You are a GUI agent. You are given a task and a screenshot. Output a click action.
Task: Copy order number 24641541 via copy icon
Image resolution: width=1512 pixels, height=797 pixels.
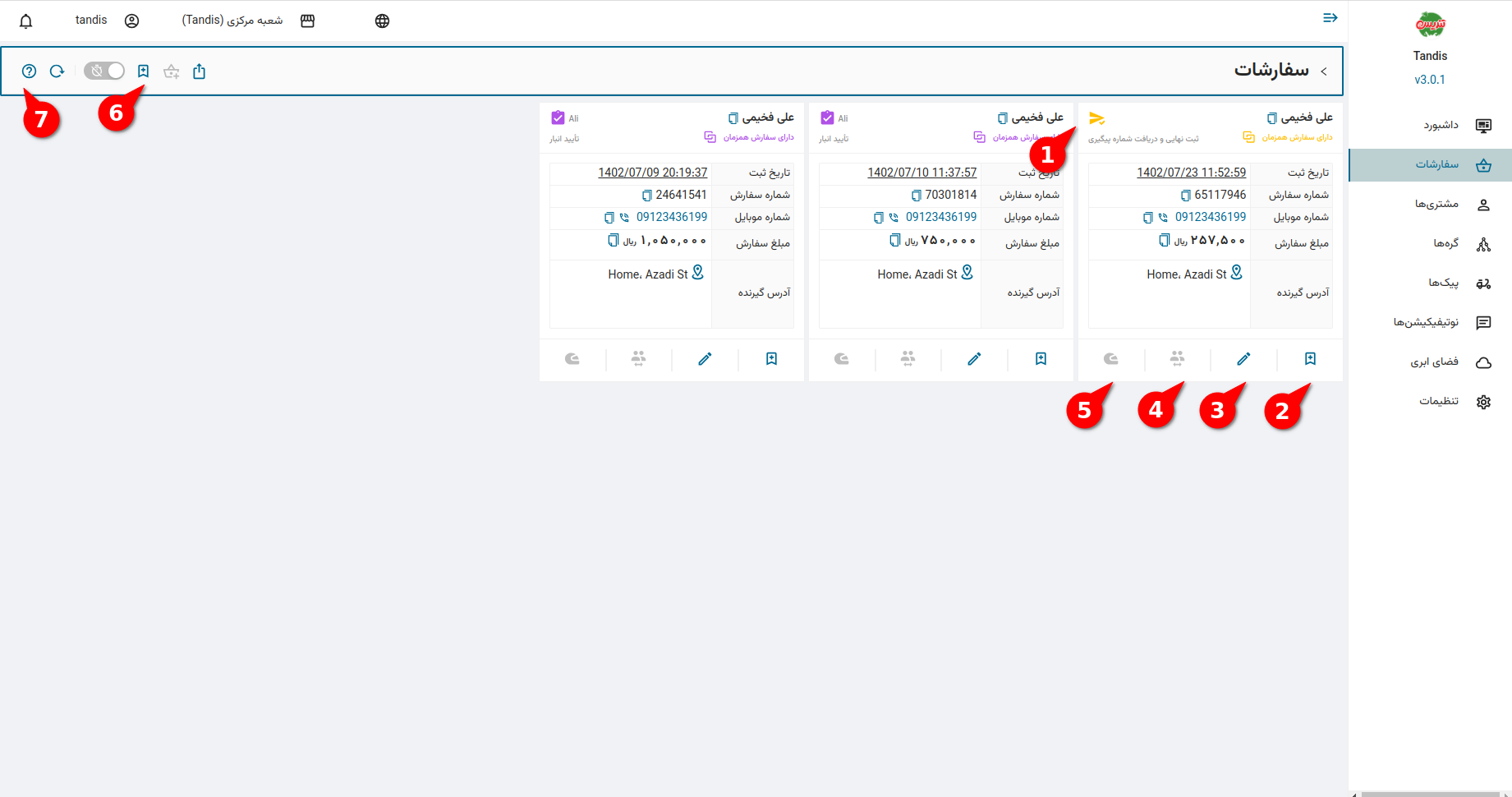647,196
